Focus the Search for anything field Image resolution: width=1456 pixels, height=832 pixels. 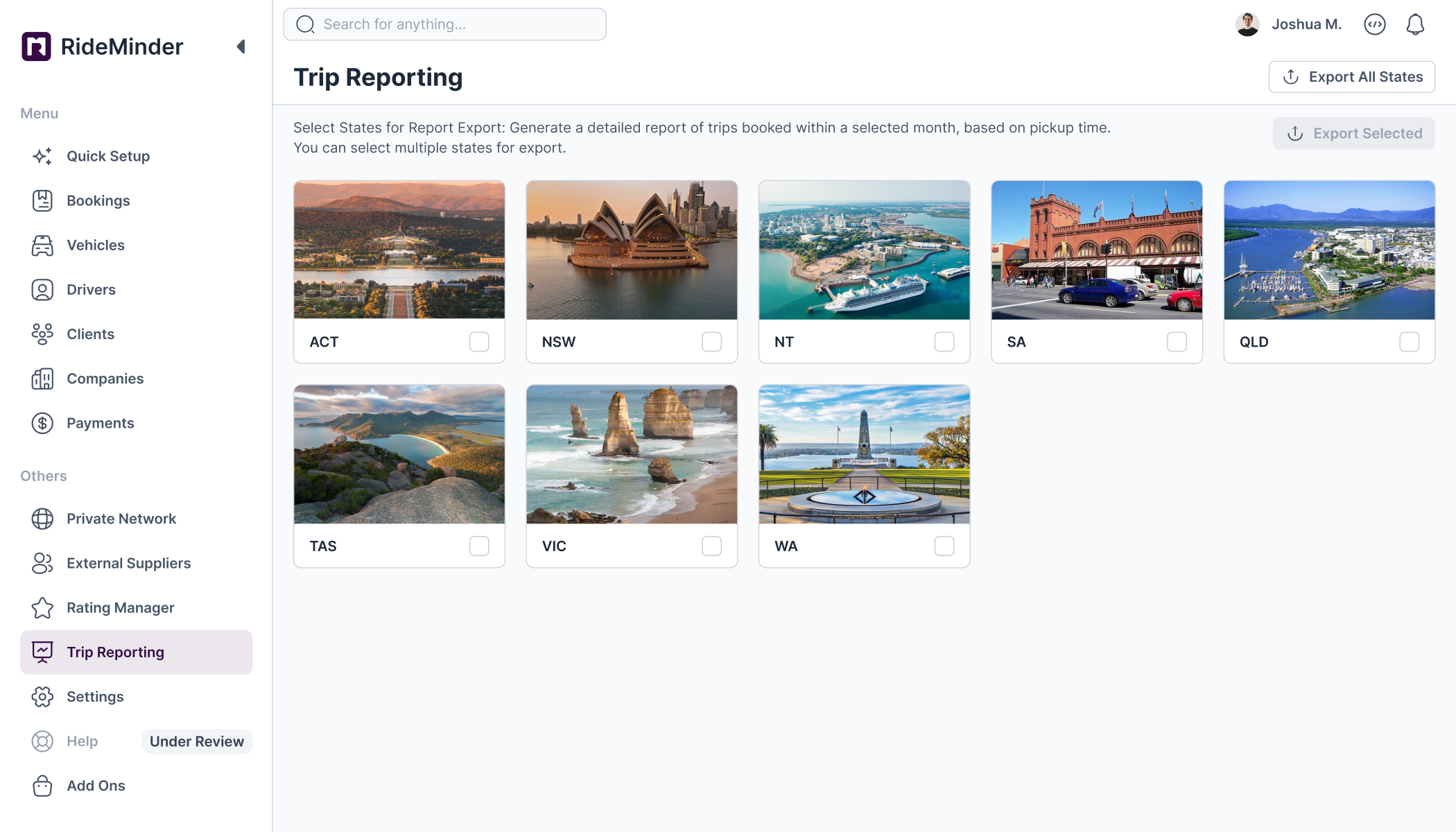click(x=444, y=24)
